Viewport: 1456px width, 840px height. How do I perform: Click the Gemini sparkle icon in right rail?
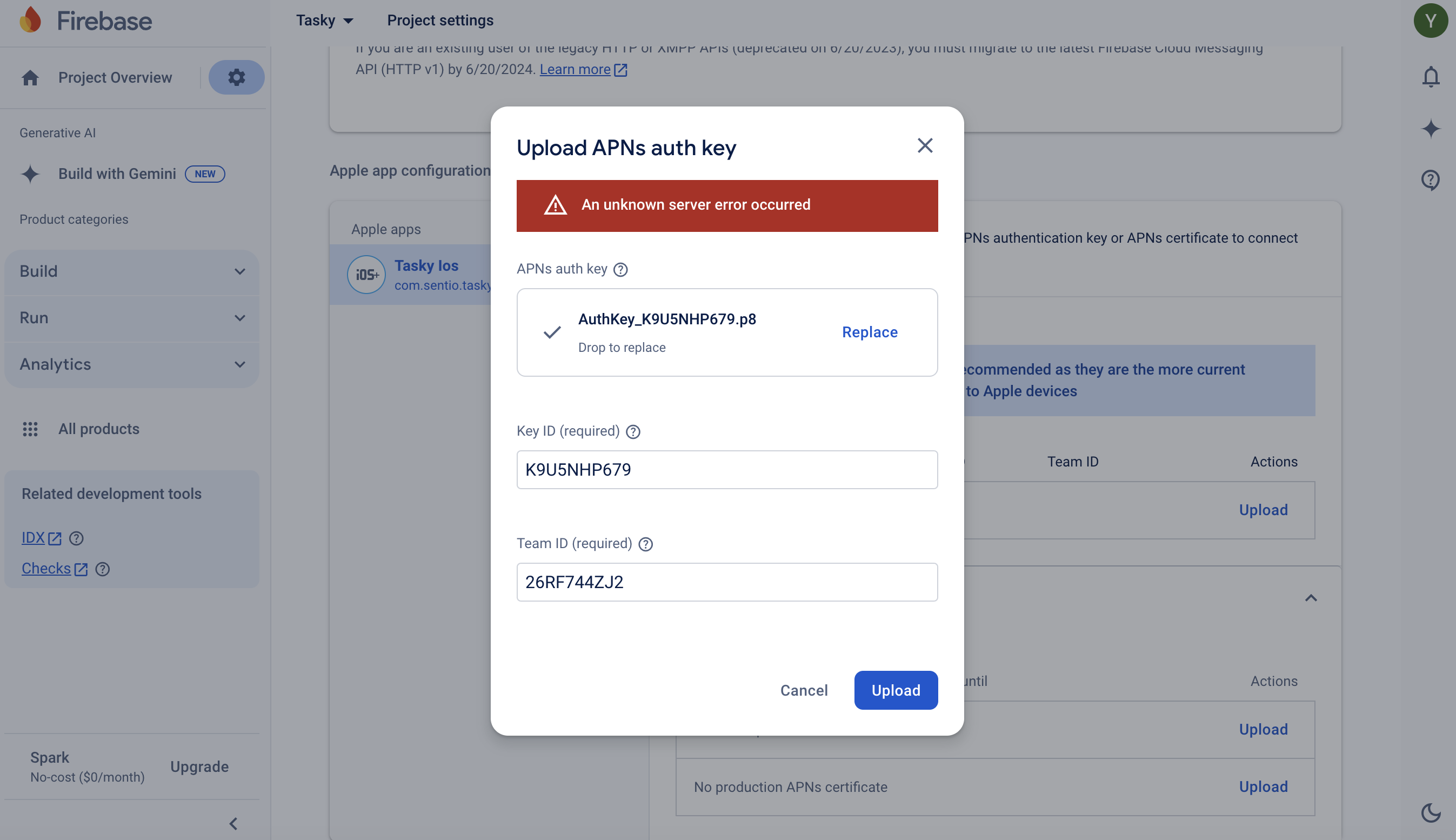(x=1430, y=128)
